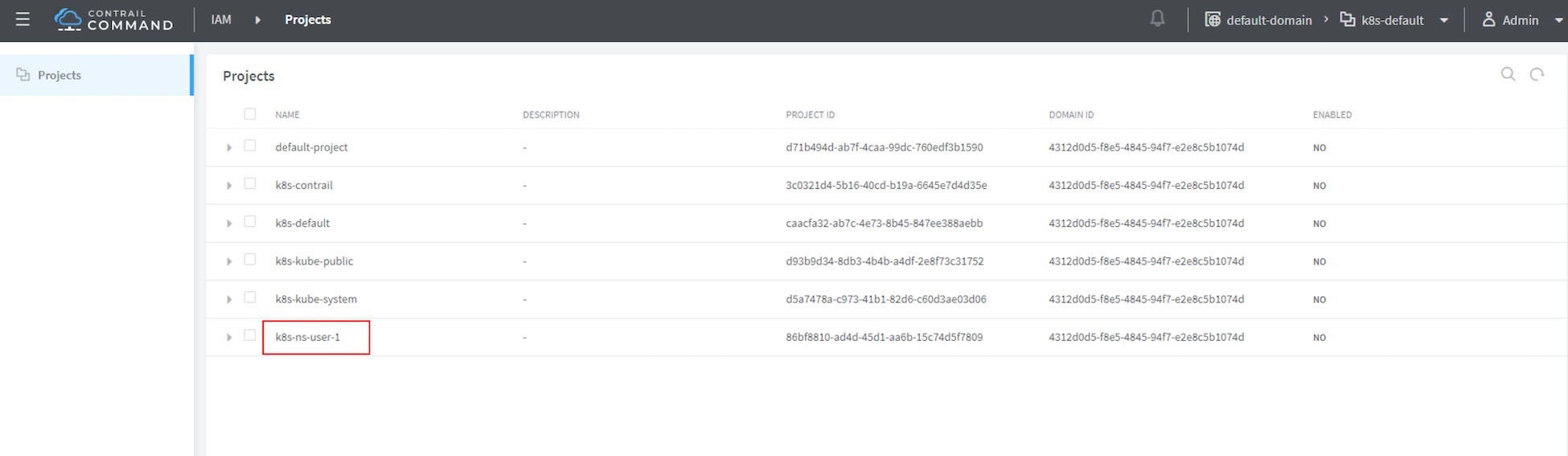Check the k8s-kube-system row checkbox
Viewport: 1568px width, 456px height.
click(250, 298)
